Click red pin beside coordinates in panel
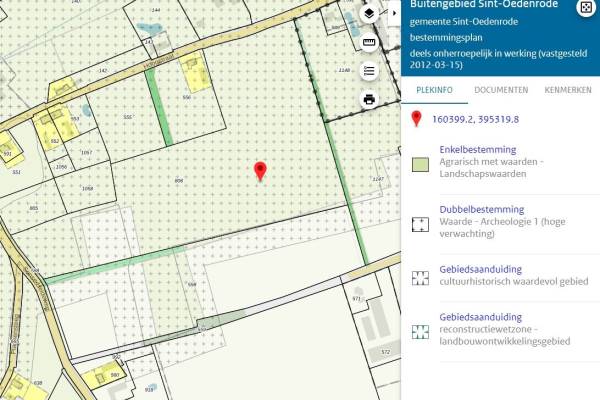The image size is (600, 400). point(417,120)
